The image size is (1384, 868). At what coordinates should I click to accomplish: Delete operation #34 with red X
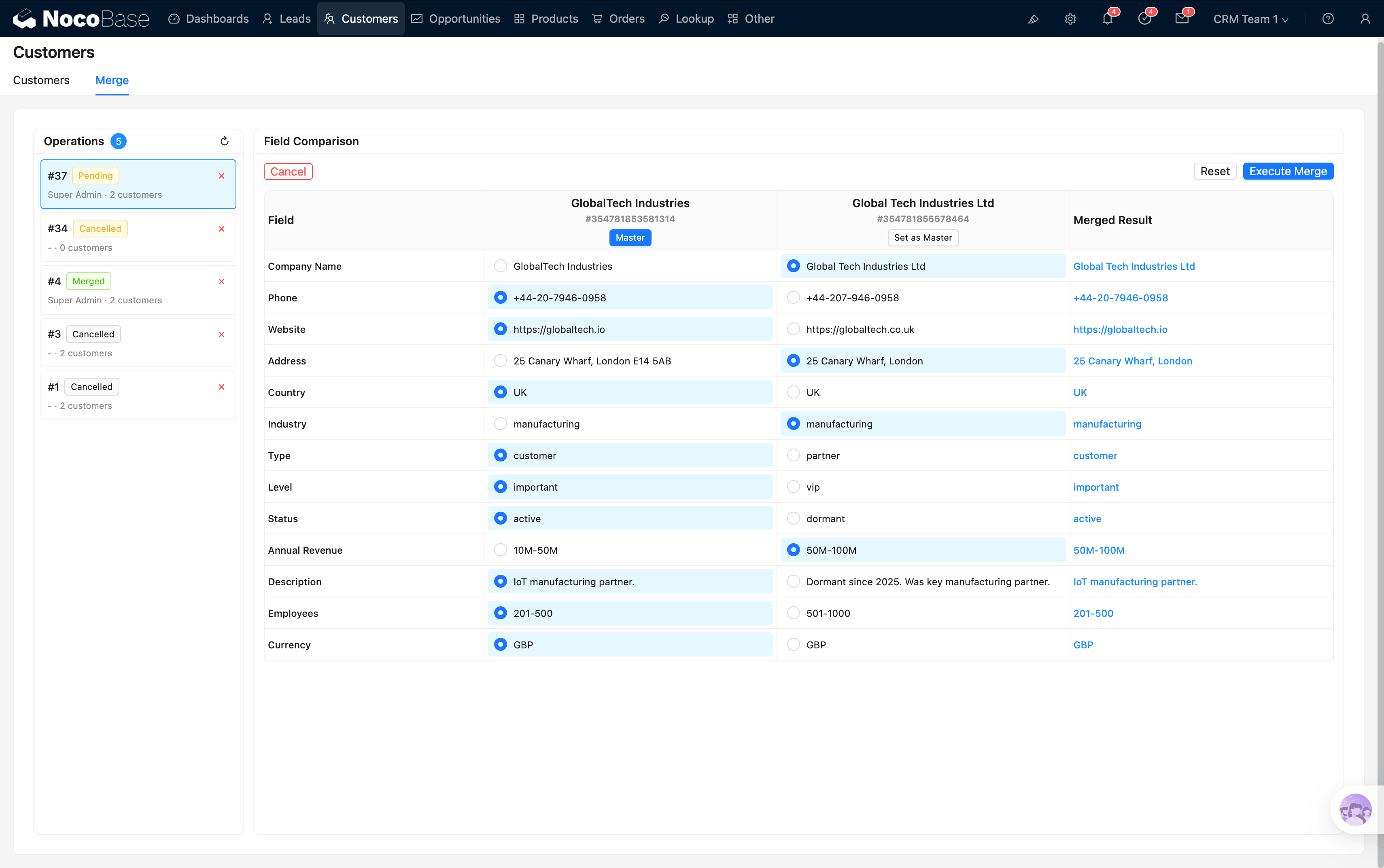[222, 229]
